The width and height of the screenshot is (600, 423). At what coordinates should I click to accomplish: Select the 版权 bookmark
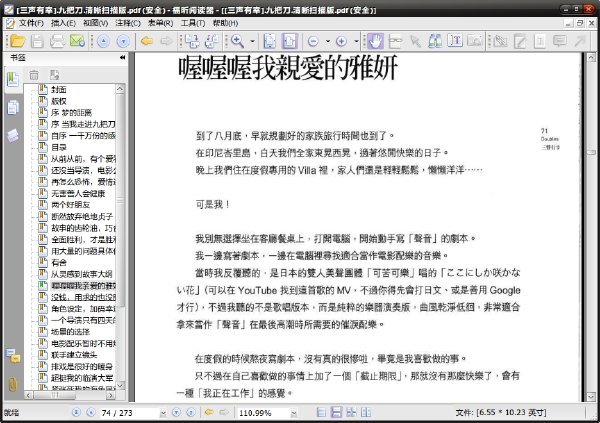point(59,101)
